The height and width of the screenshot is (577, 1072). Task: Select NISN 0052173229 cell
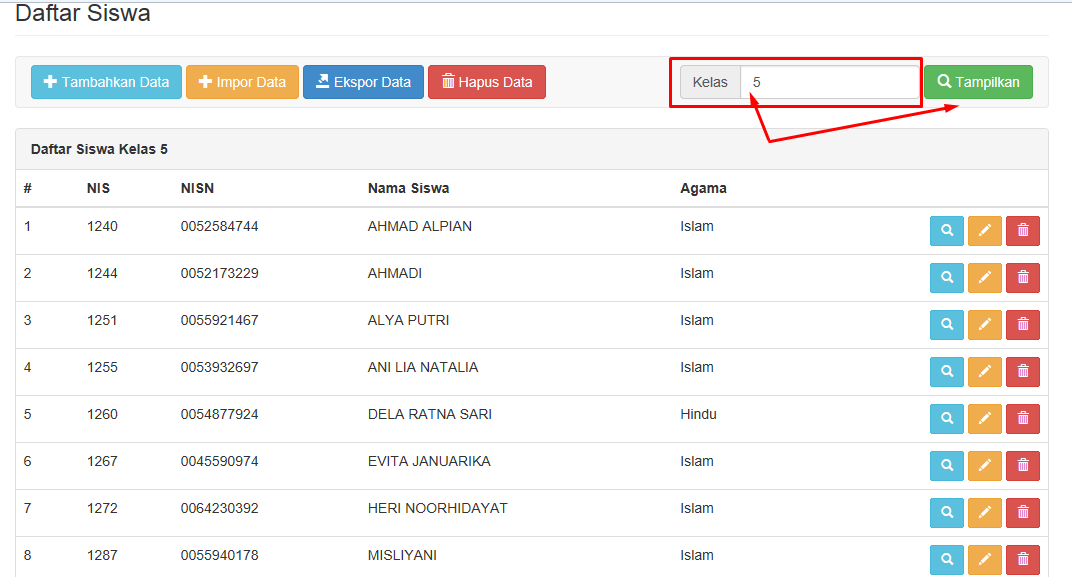pos(219,273)
